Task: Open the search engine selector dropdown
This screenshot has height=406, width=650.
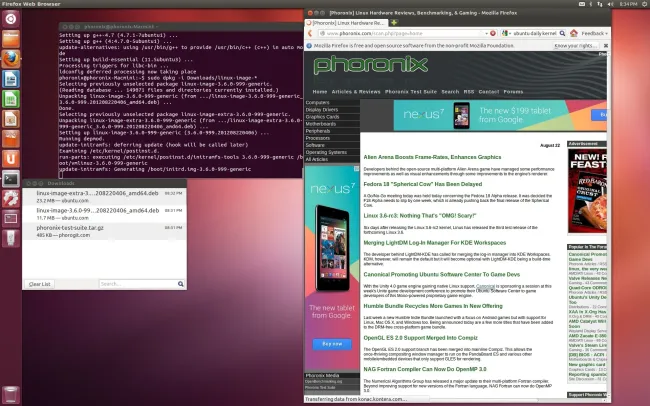Action: (x=506, y=33)
